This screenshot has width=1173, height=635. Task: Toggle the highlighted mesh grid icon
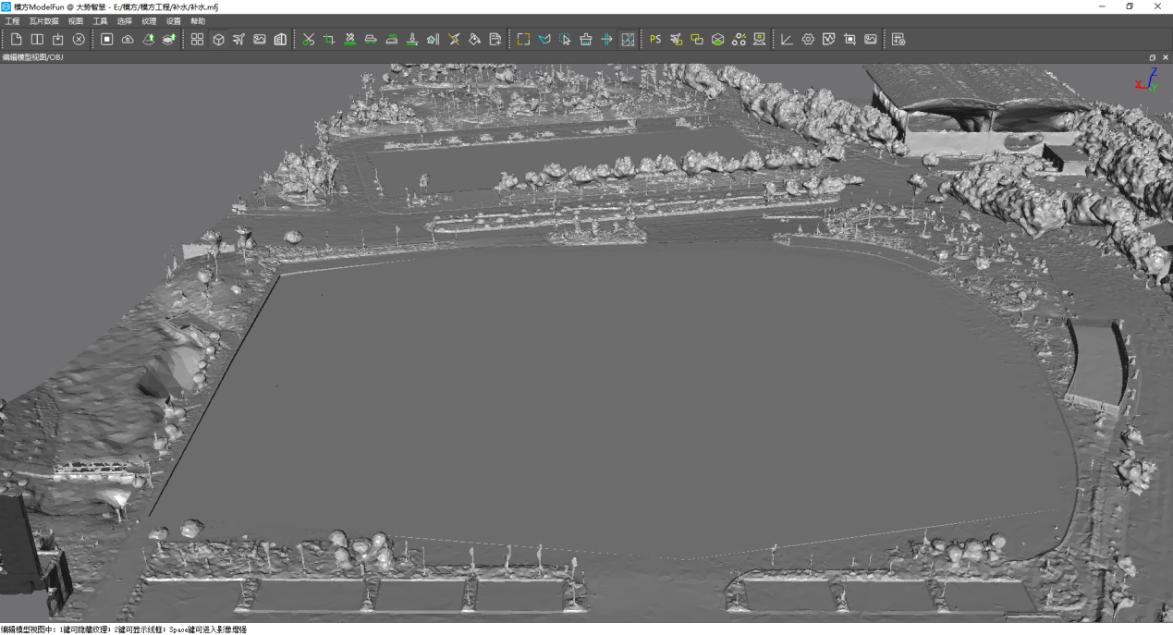[628, 39]
